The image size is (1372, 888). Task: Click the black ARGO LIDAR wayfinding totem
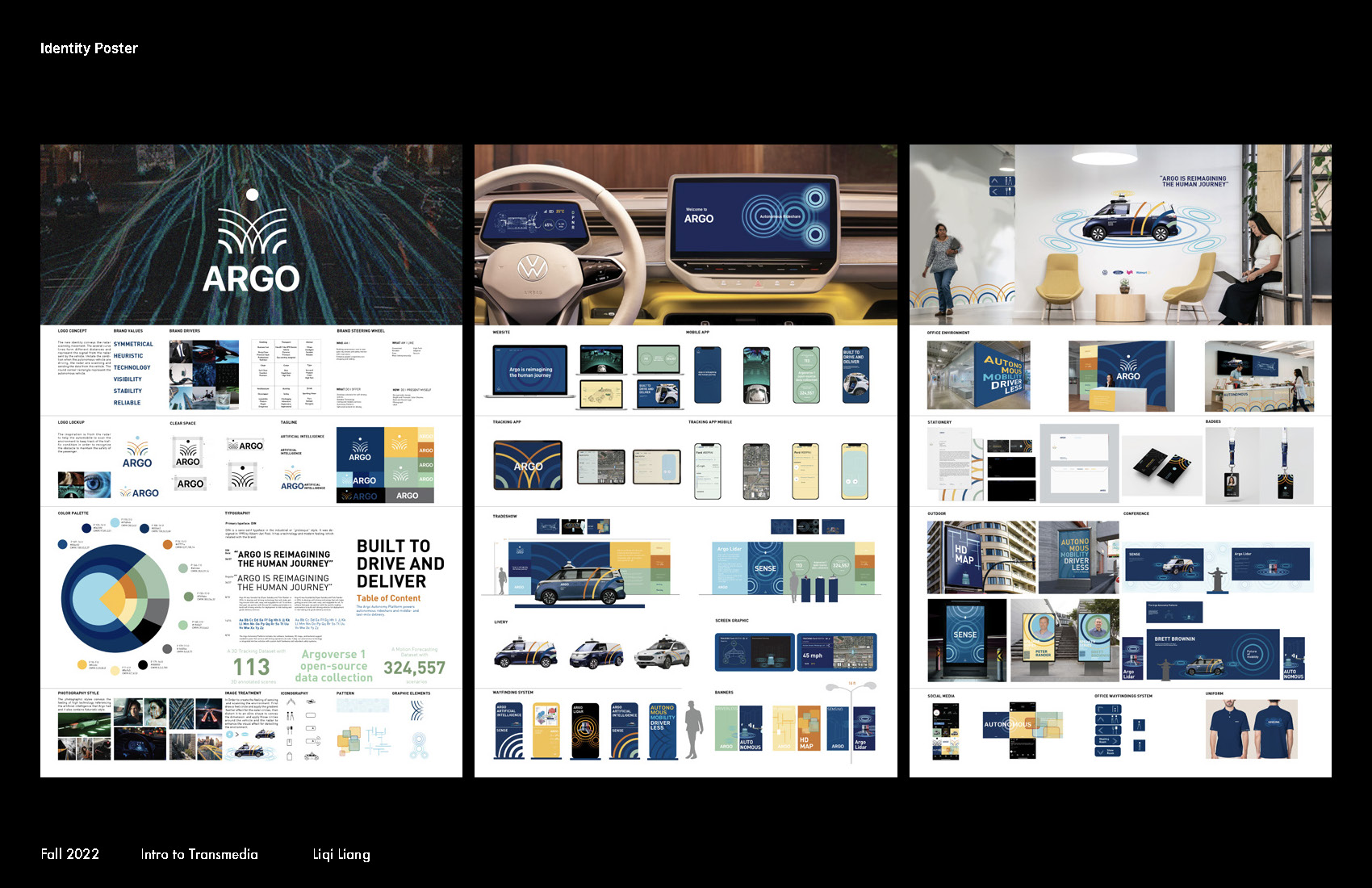coord(585,731)
